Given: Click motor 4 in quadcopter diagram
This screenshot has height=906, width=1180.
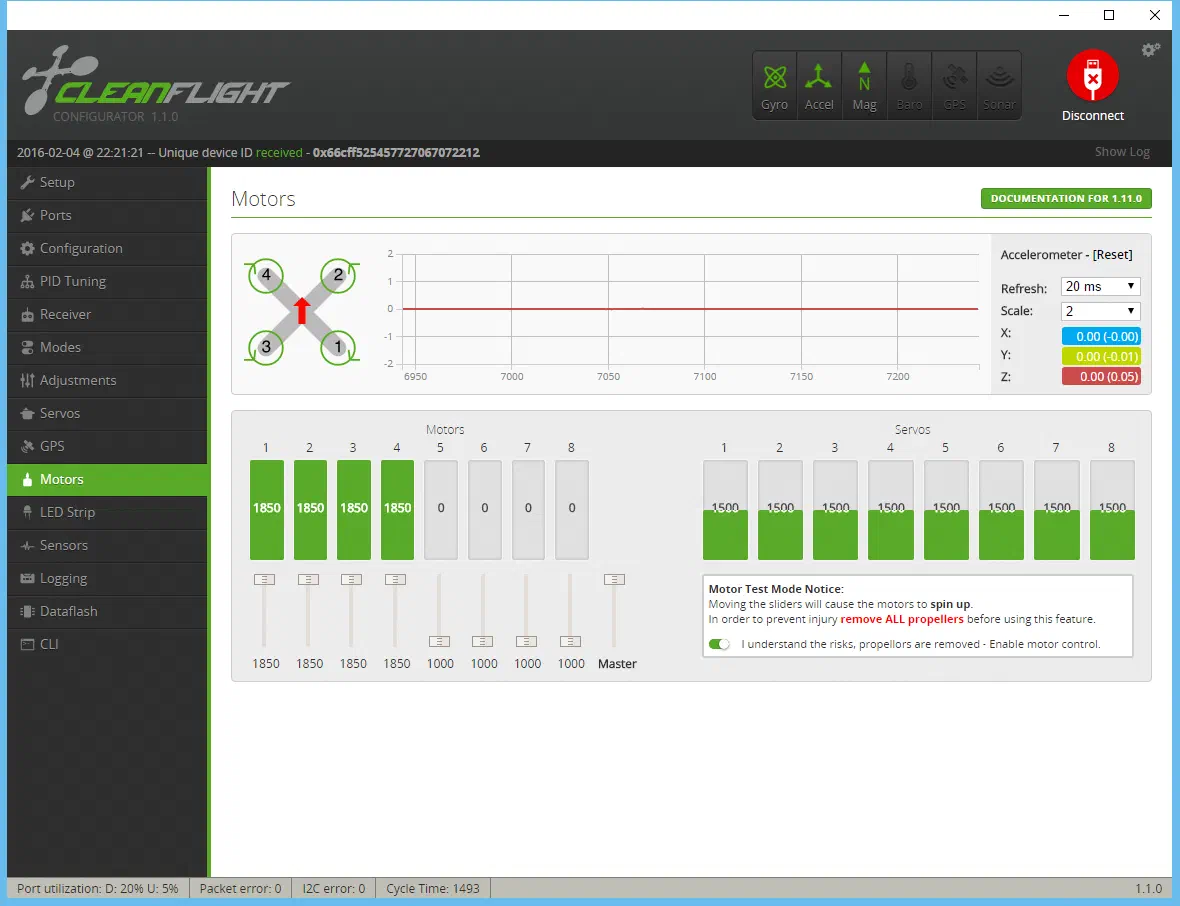Looking at the screenshot, I should (x=266, y=275).
